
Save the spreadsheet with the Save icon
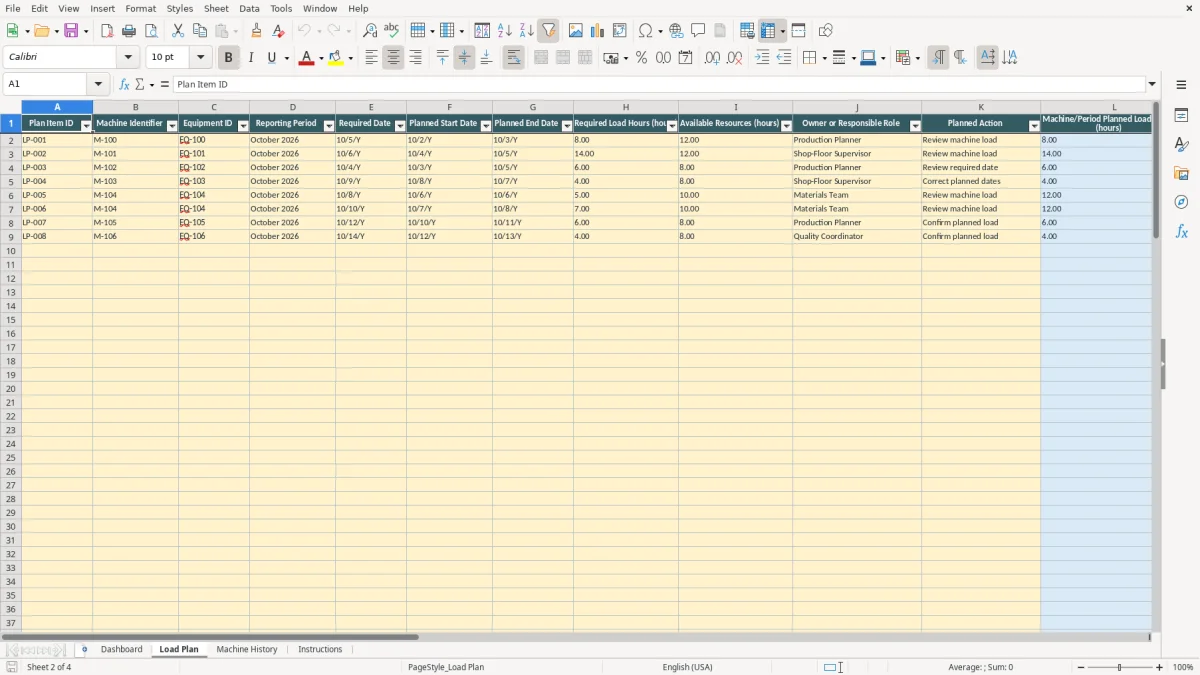coord(71,30)
